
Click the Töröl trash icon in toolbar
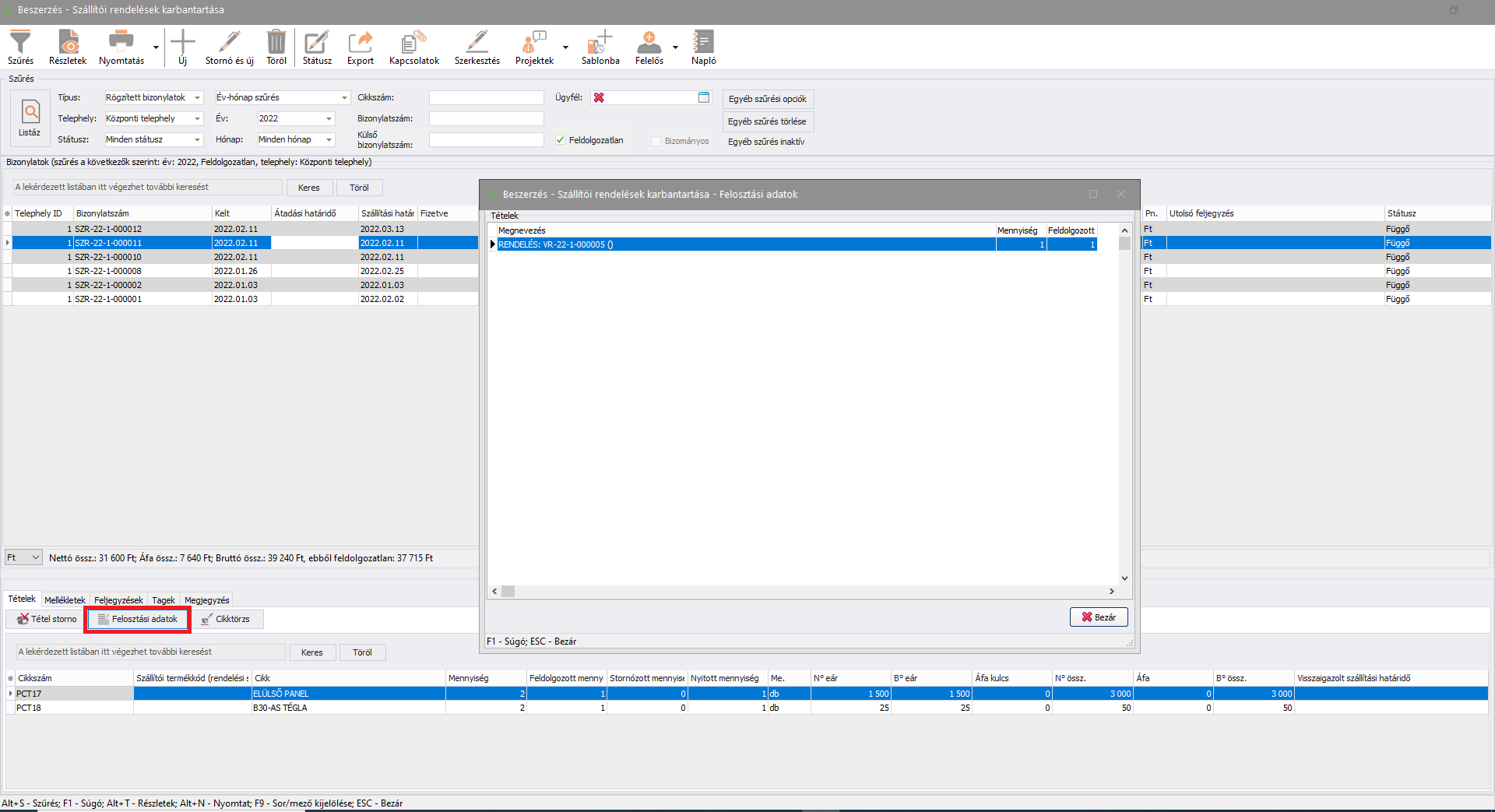(276, 43)
